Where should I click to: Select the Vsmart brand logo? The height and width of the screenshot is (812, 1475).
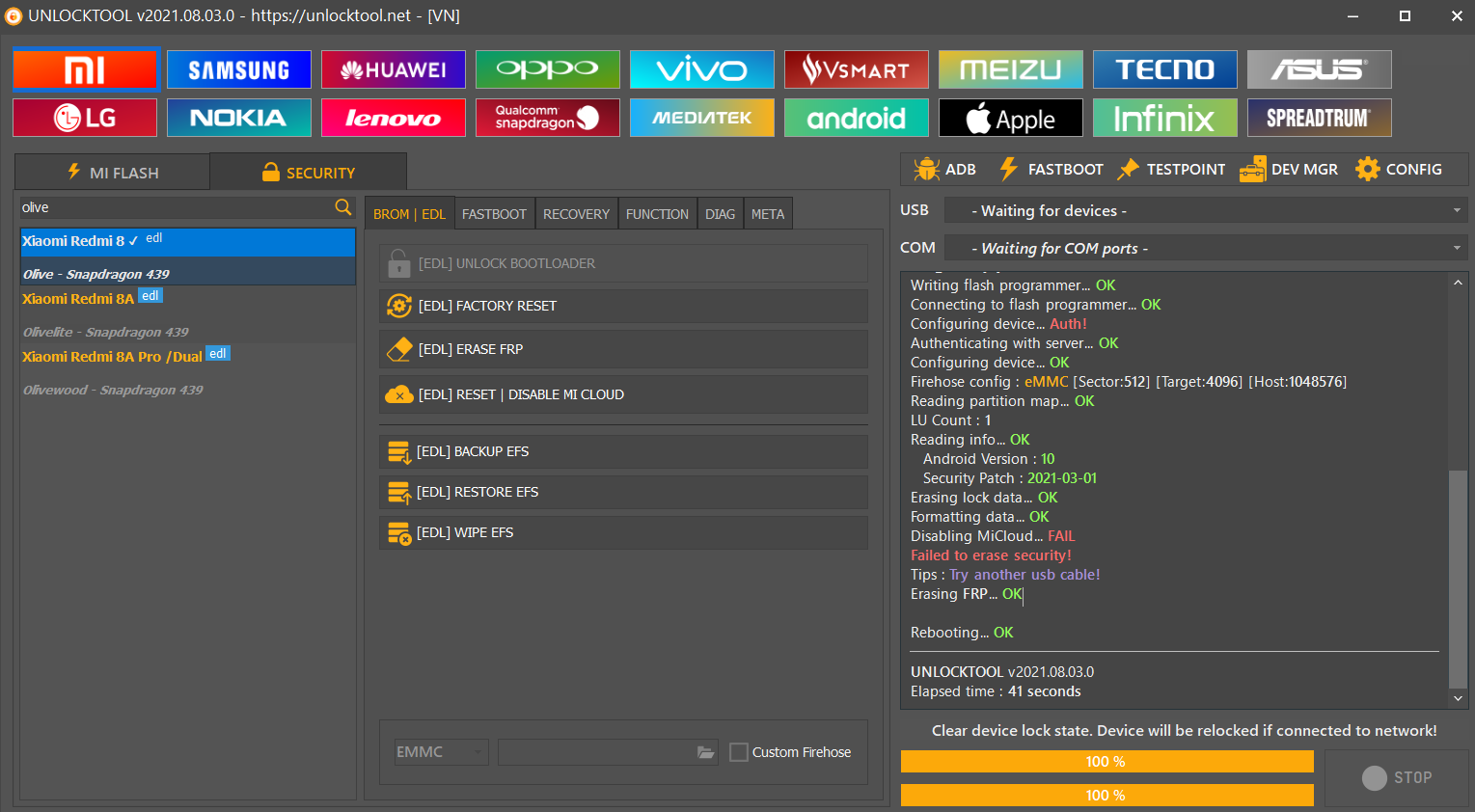click(x=857, y=69)
